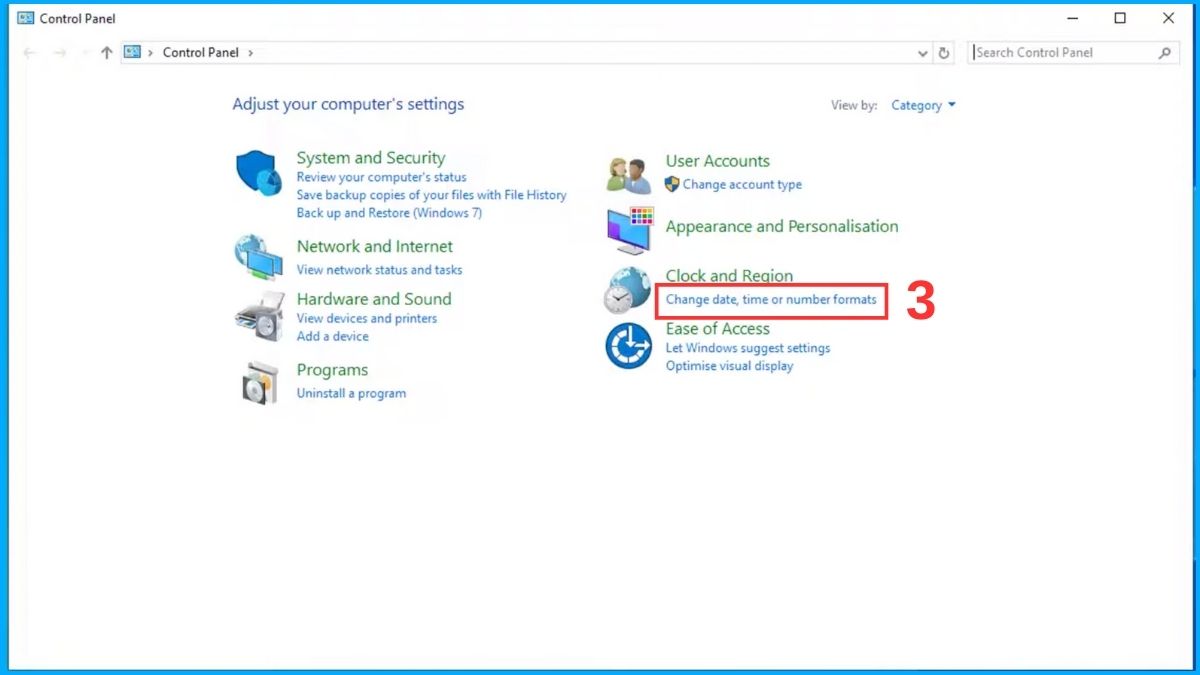Click the search magnifier icon
Viewport: 1200px width, 675px height.
point(1165,53)
